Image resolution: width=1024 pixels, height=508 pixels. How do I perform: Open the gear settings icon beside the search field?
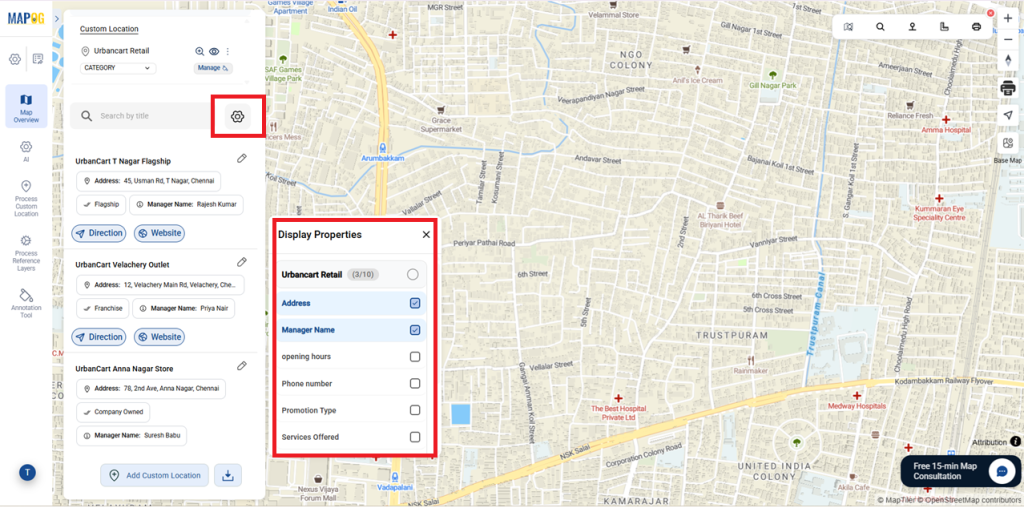(238, 116)
